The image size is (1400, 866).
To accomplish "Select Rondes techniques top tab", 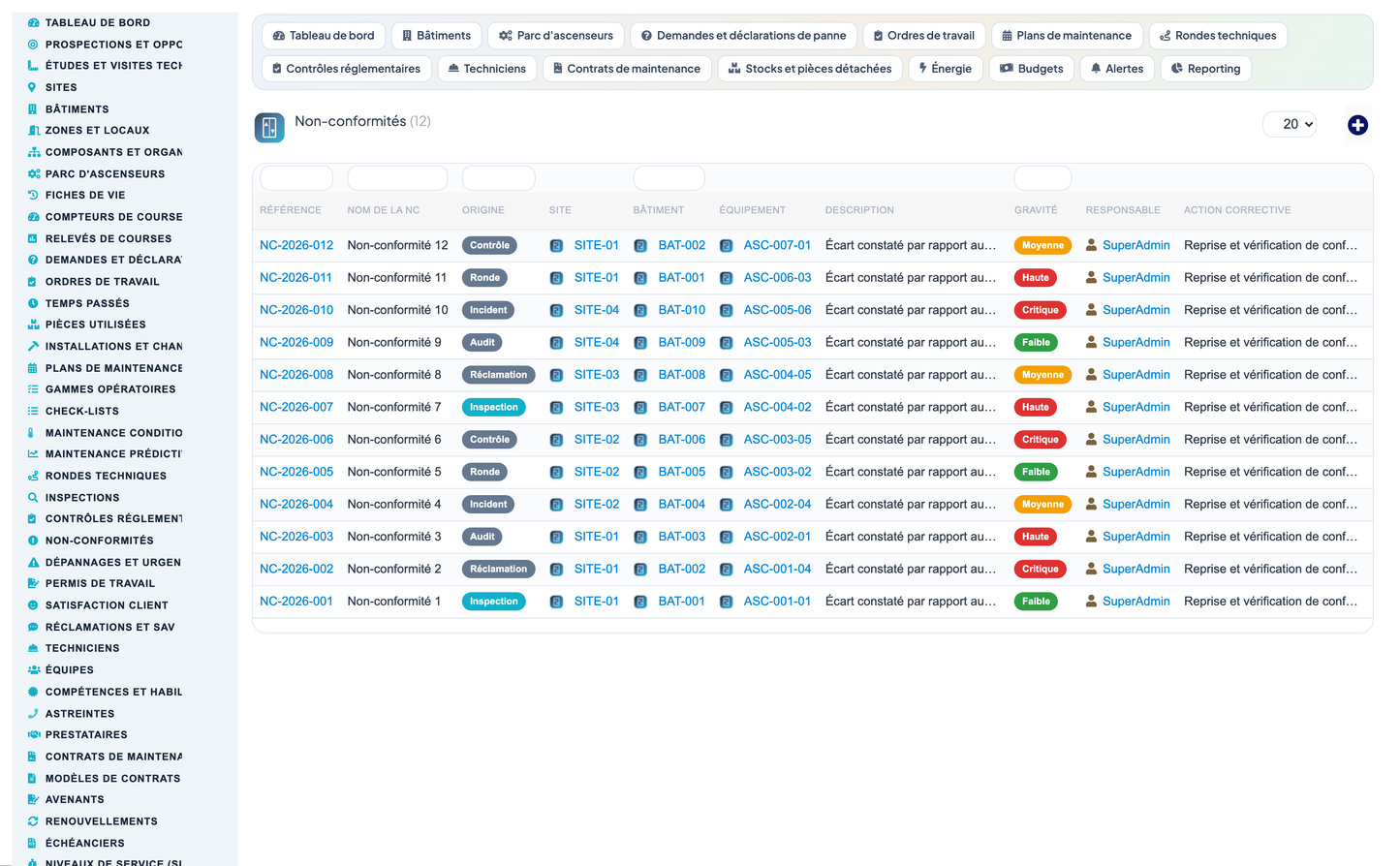I will tap(1218, 36).
